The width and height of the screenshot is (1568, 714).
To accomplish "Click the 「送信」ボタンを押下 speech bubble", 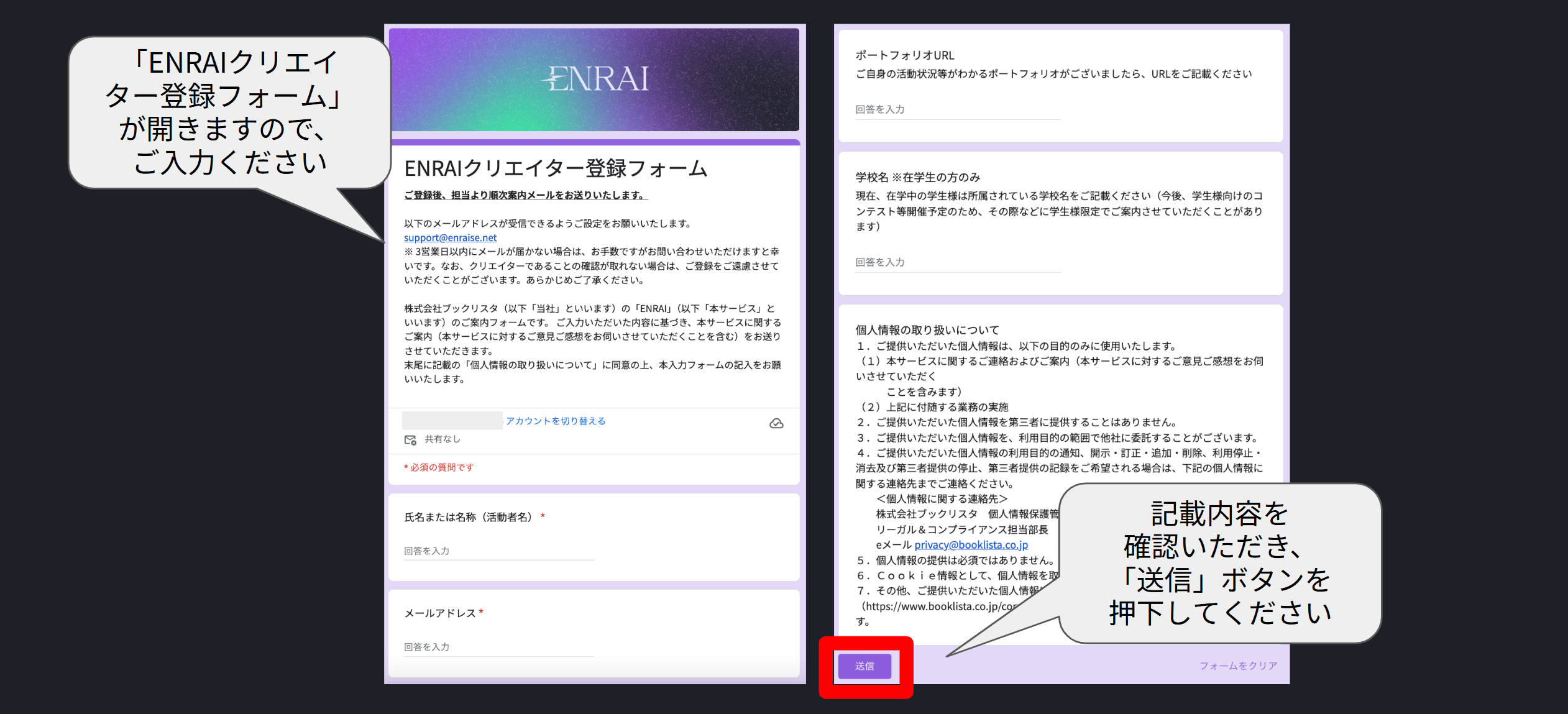I will pos(1219,563).
